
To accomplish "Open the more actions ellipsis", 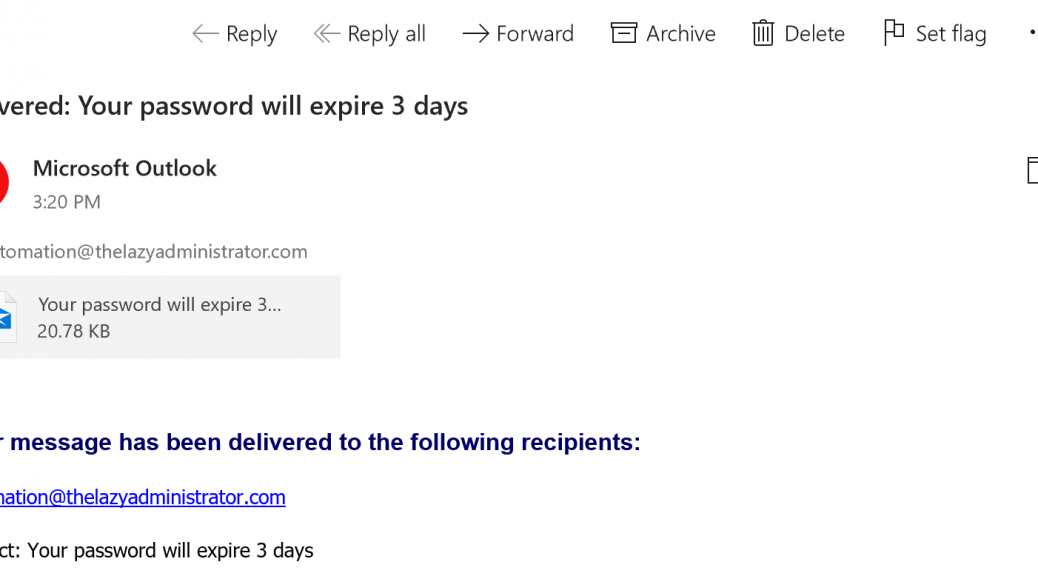I will pyautogui.click(x=1033, y=32).
